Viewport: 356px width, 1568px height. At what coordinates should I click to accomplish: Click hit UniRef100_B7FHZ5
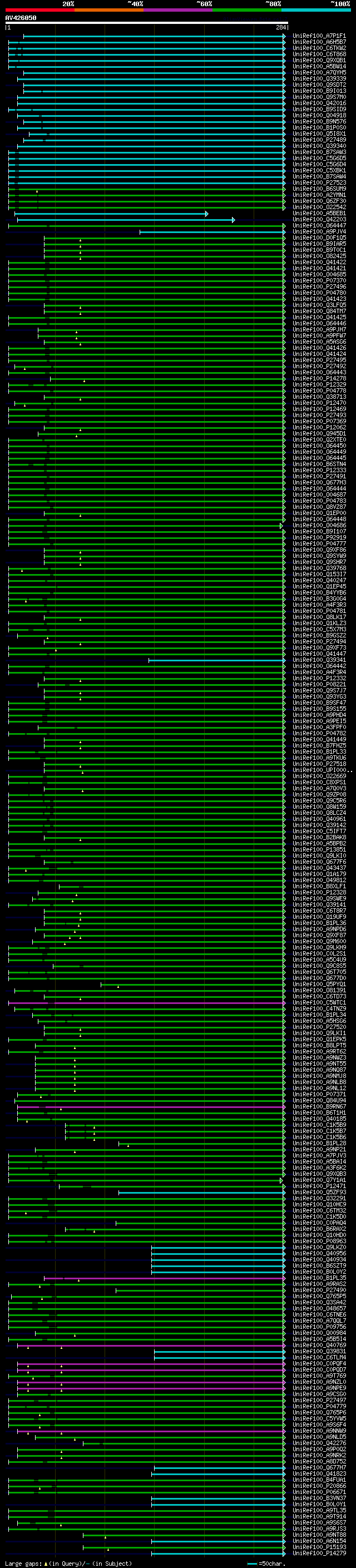(319, 746)
